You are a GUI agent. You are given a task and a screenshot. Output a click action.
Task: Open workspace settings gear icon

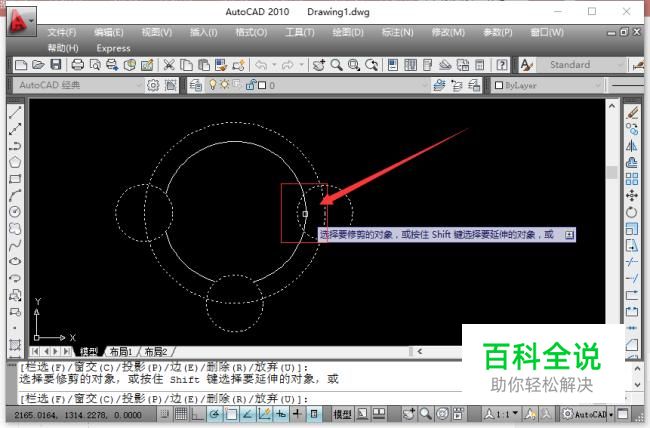tap(153, 85)
